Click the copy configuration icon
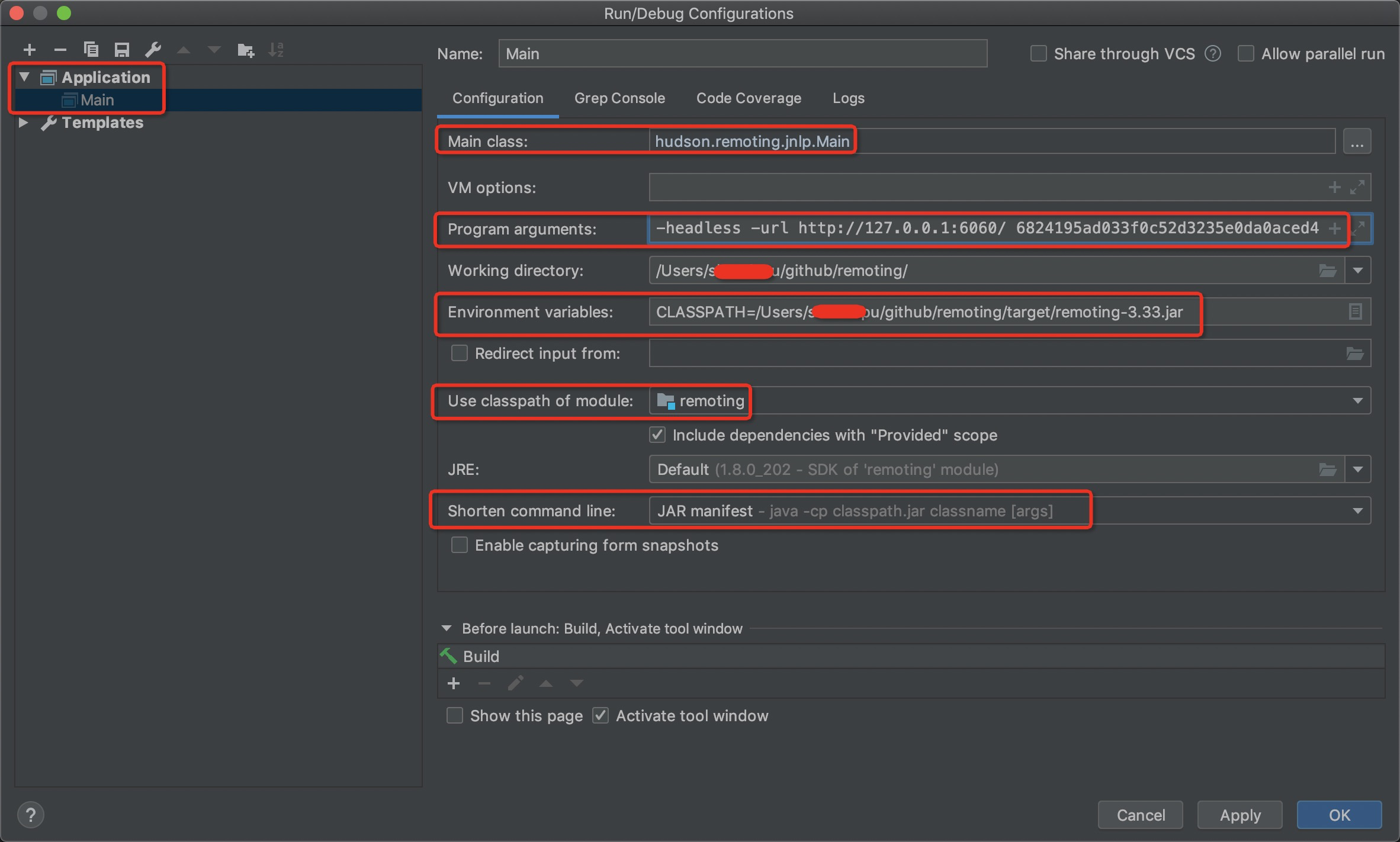The image size is (1400, 842). pyautogui.click(x=91, y=50)
